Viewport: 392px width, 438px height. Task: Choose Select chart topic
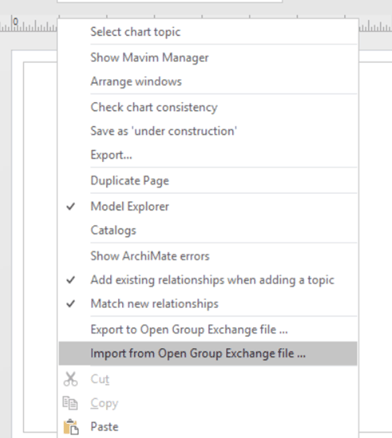click(x=135, y=32)
